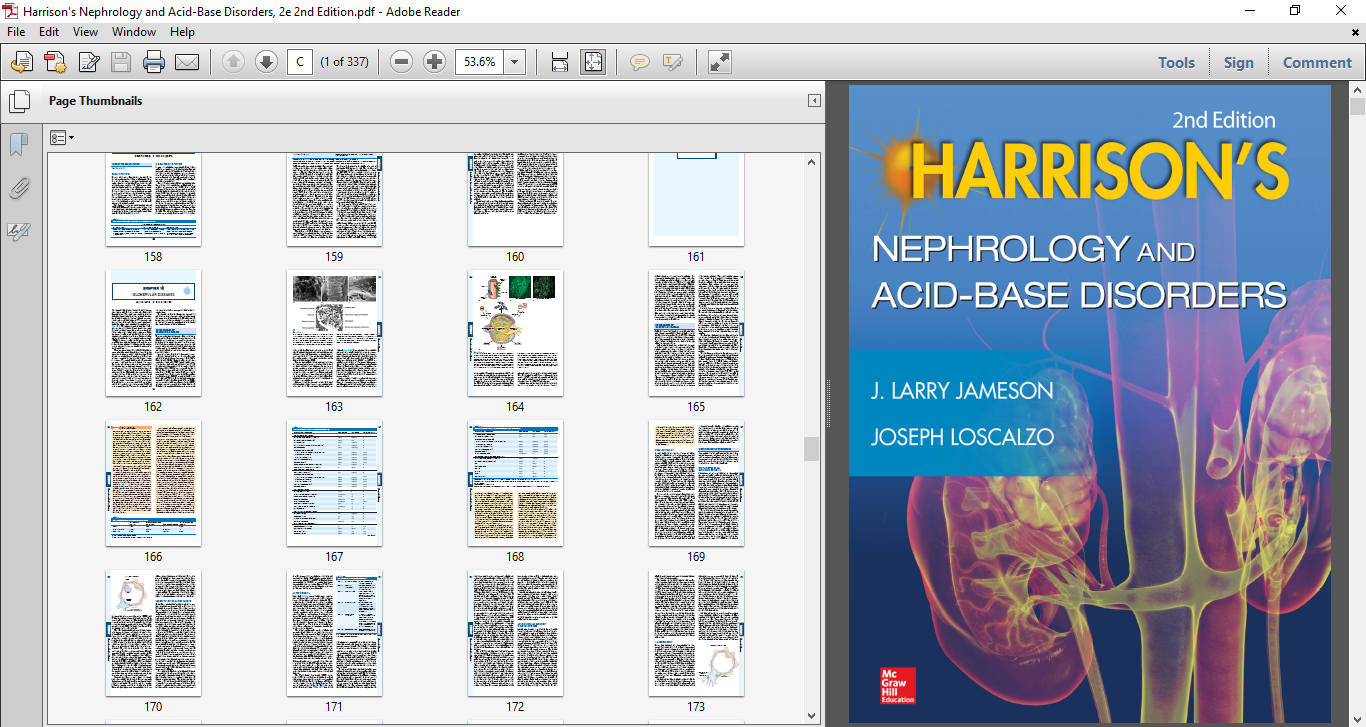Select page 165 thumbnail
The image size is (1366, 727).
click(x=696, y=333)
